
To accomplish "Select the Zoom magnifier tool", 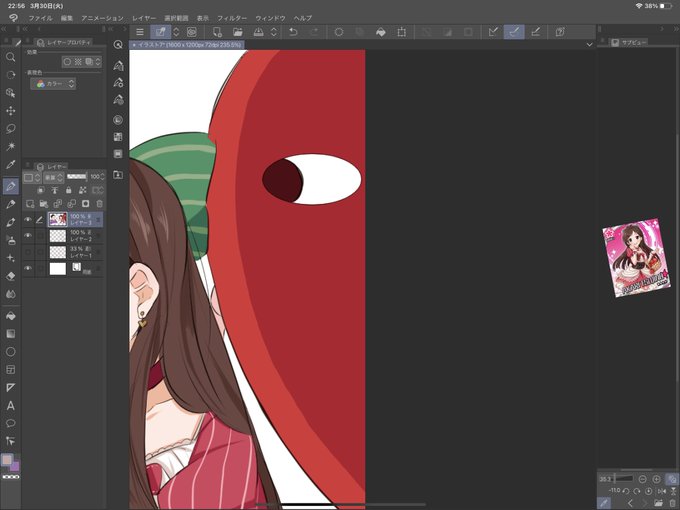I will [x=10, y=57].
